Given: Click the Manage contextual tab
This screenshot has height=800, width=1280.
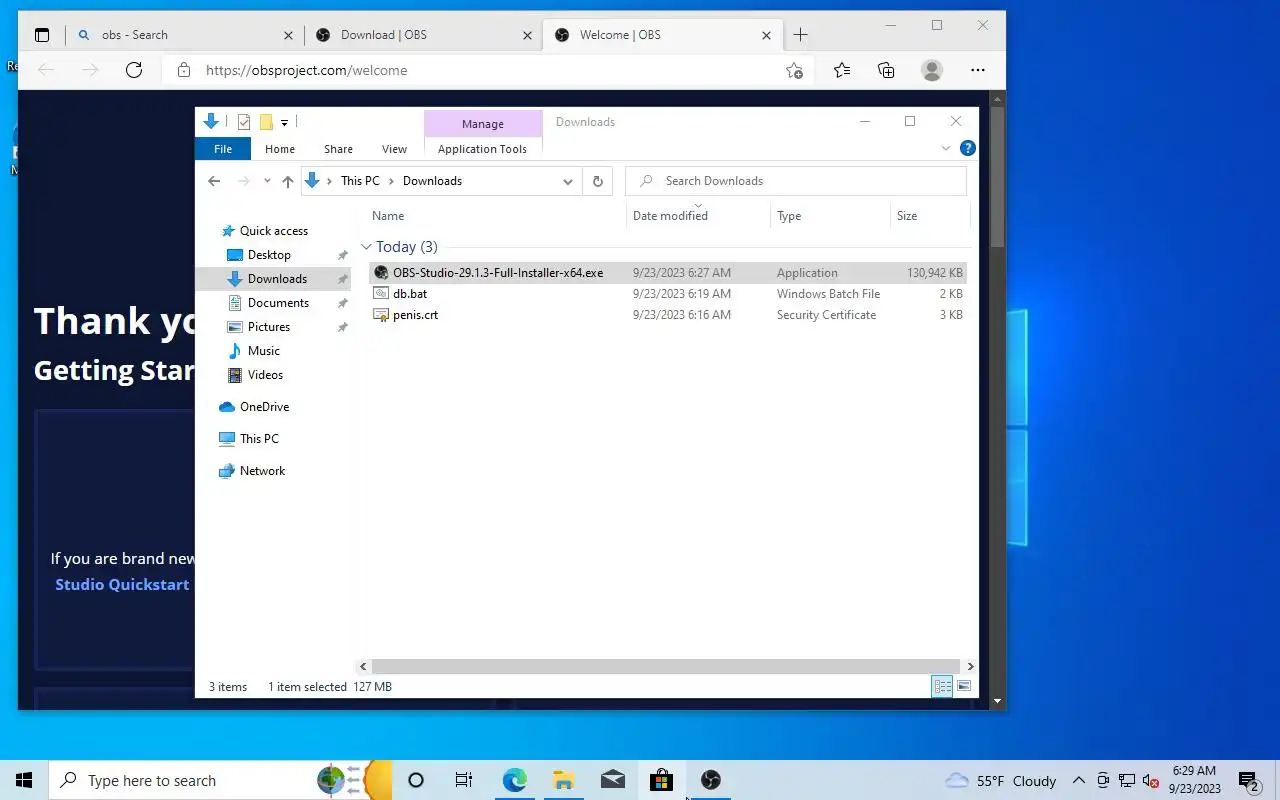Looking at the screenshot, I should point(483,124).
